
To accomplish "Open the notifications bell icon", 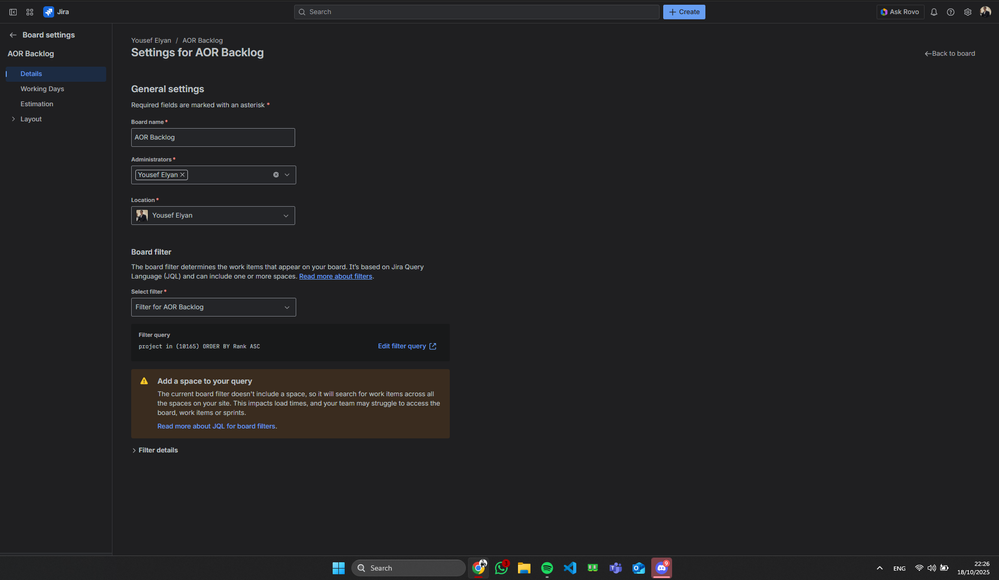I will click(x=932, y=11).
